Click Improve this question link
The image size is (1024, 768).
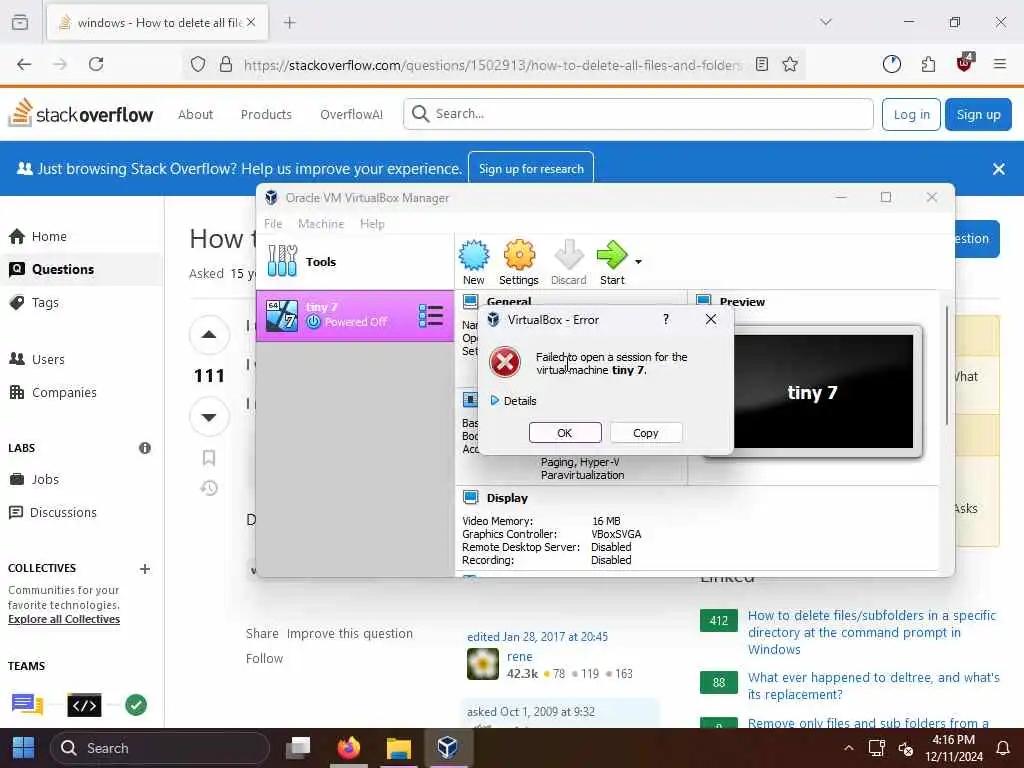pos(349,633)
